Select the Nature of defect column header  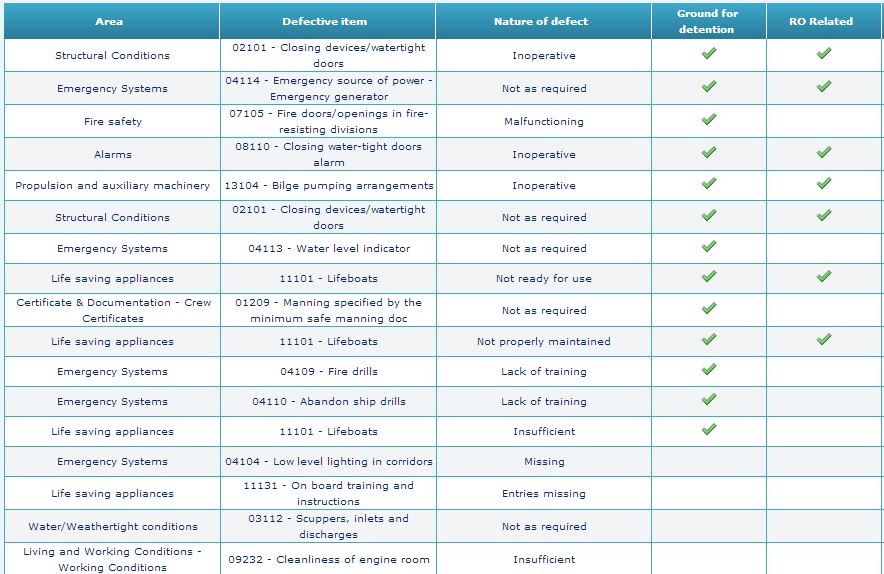tap(542, 21)
